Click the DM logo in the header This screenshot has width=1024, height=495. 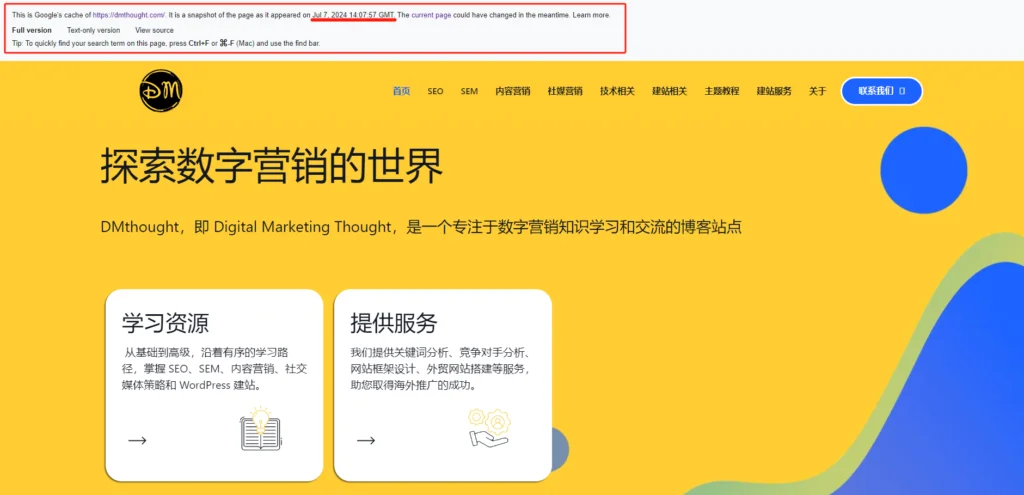click(x=160, y=91)
